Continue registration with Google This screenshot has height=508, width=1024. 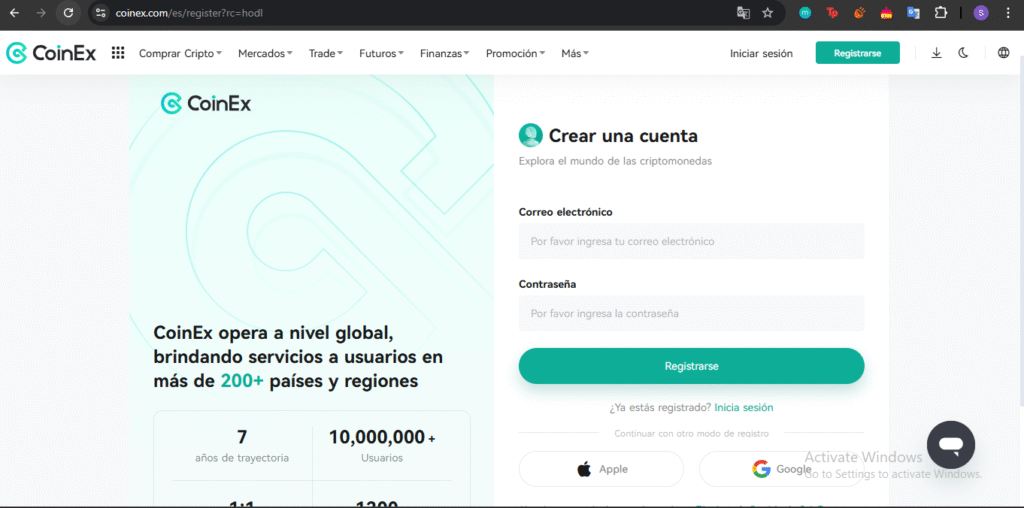pos(781,469)
